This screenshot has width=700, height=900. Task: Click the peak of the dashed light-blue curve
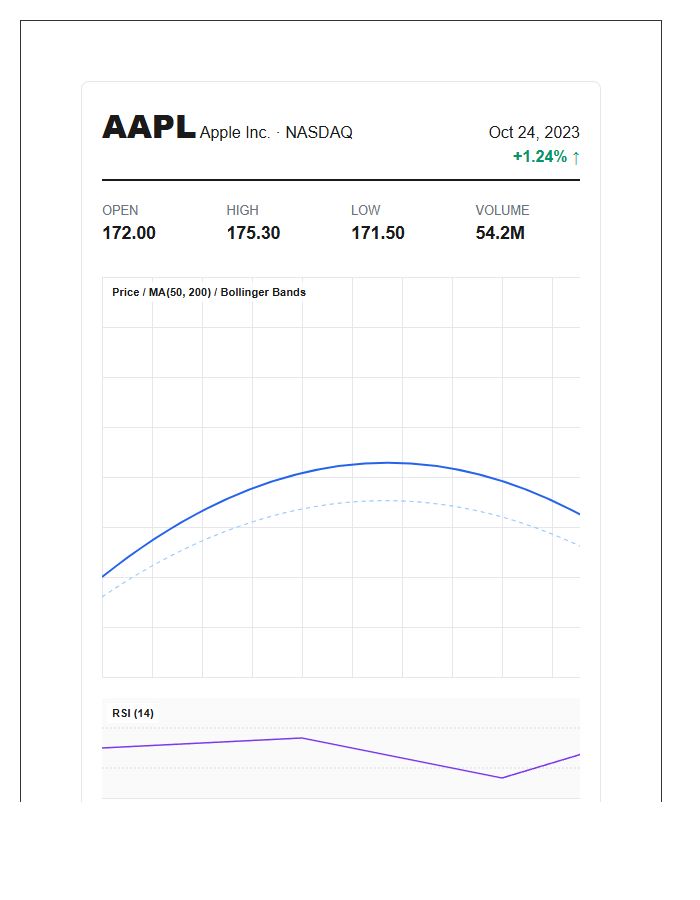(388, 501)
